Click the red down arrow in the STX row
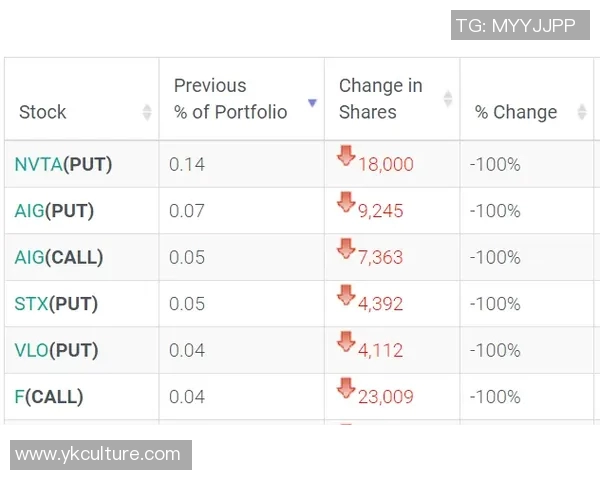Image resolution: width=600 pixels, height=480 pixels. click(x=347, y=295)
